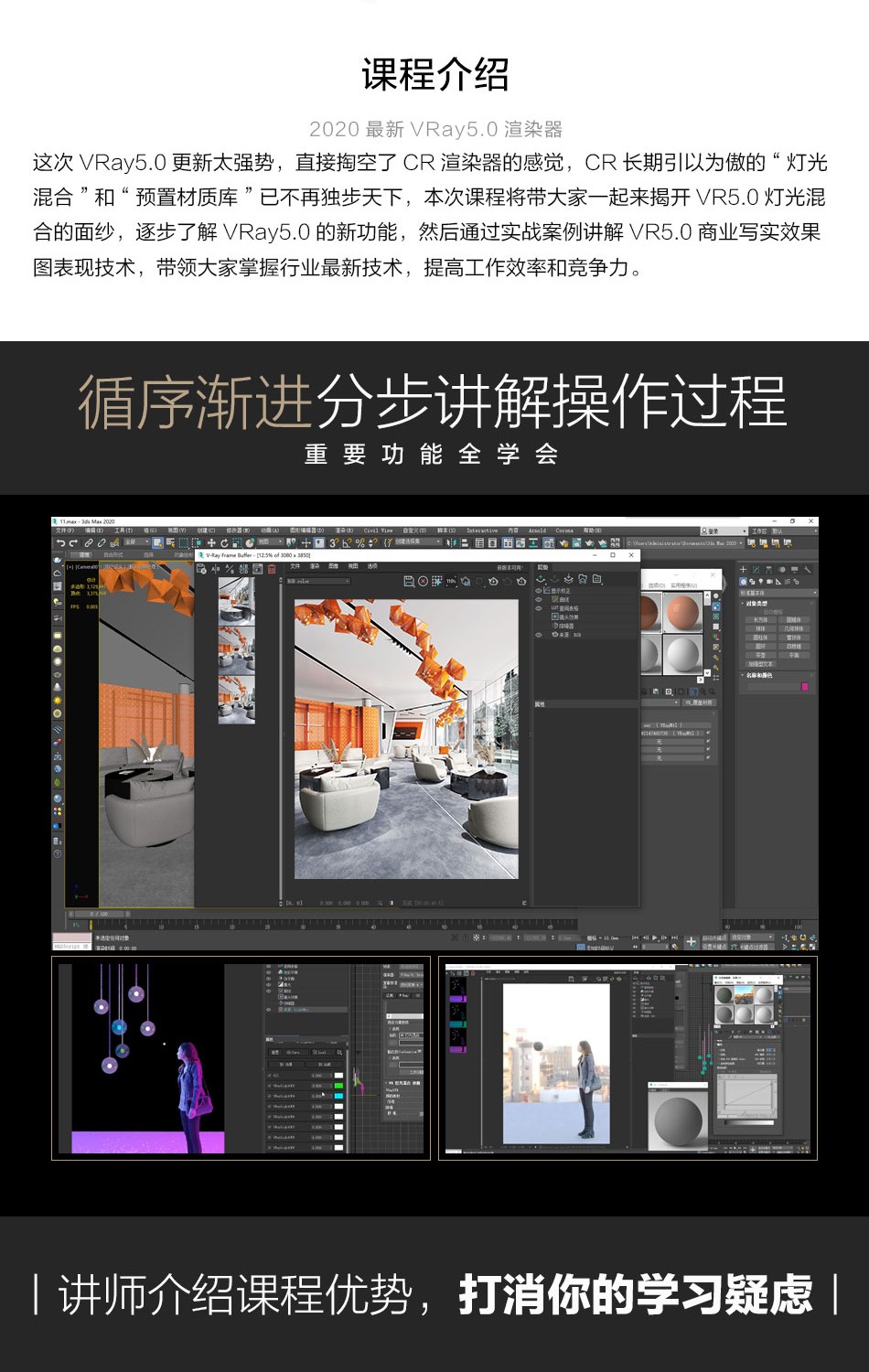Toggle eye for LUT 查询表格 layer

pos(539,608)
